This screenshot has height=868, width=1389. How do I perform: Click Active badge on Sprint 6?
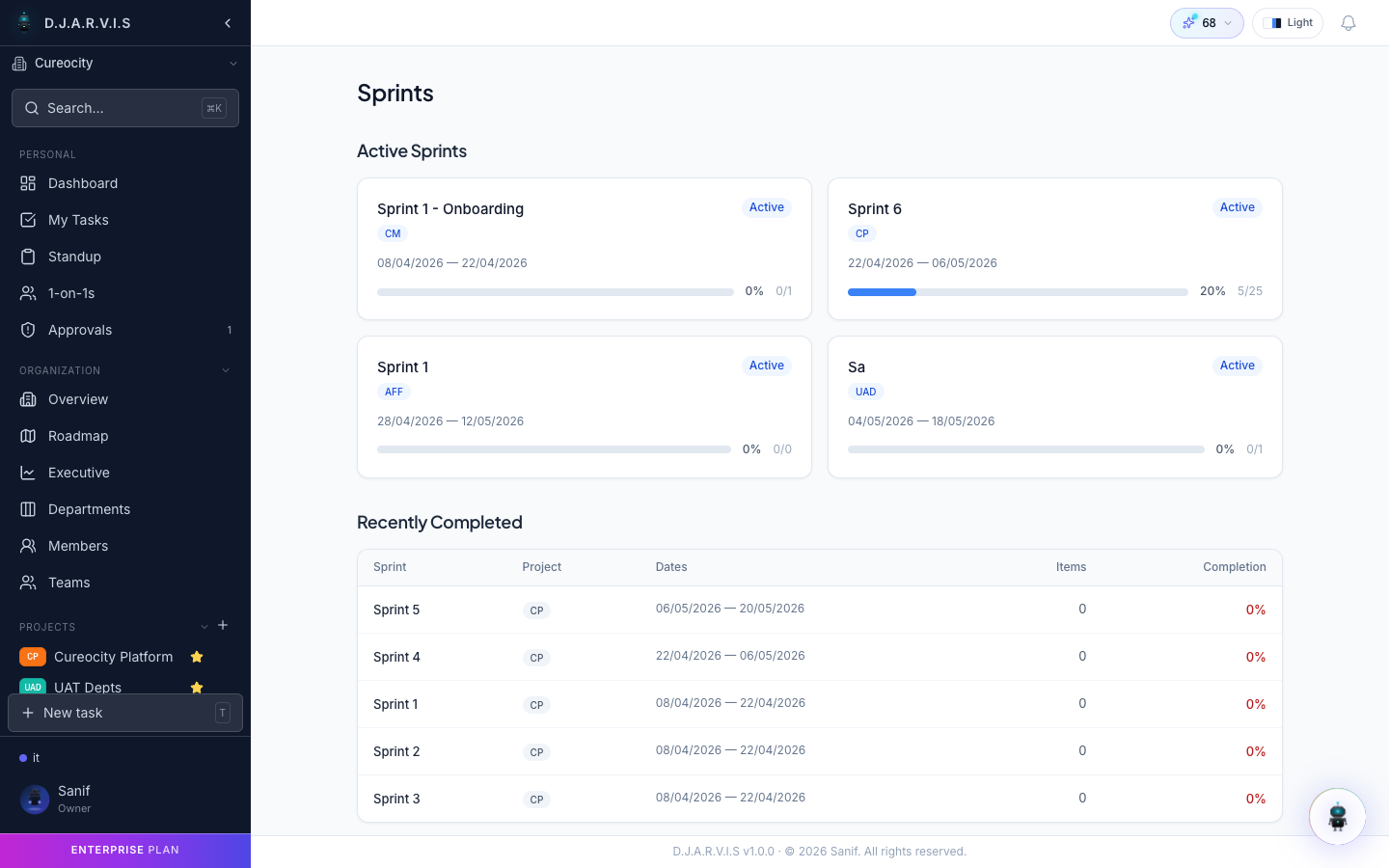point(1238,207)
